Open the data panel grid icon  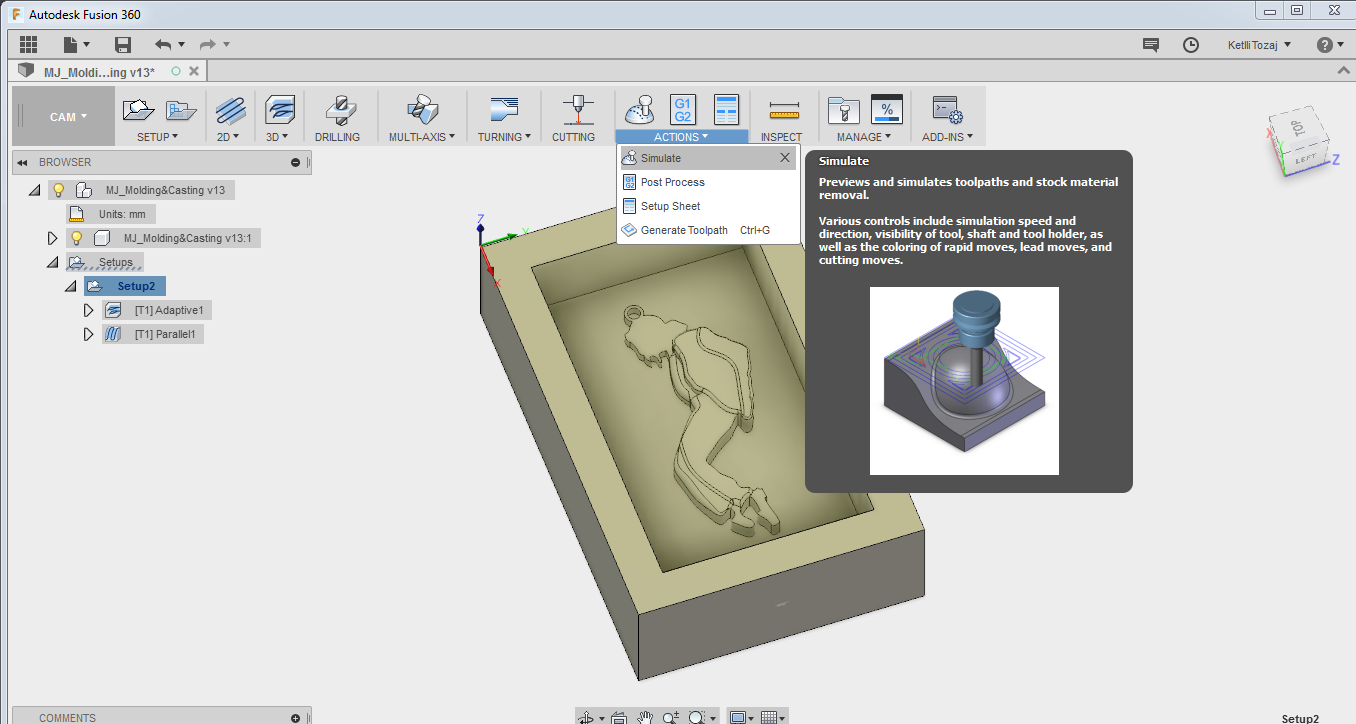pos(28,44)
